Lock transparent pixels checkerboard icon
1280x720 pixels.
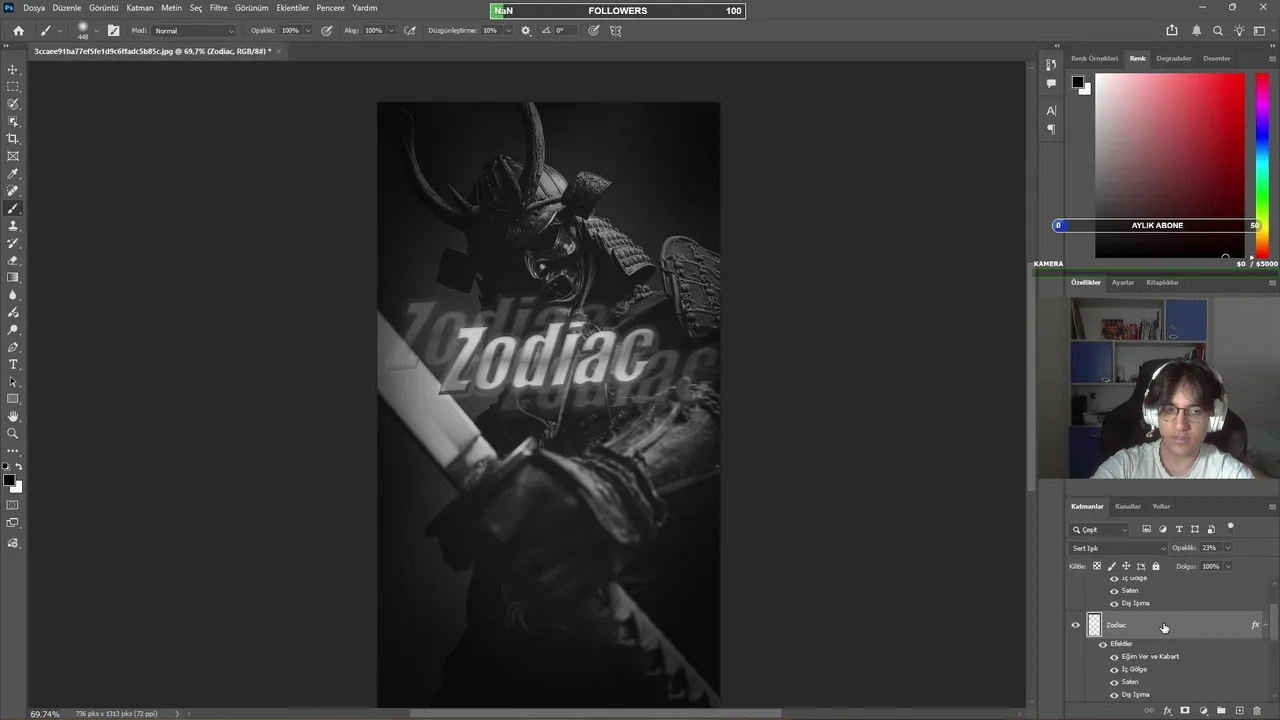click(x=1097, y=566)
